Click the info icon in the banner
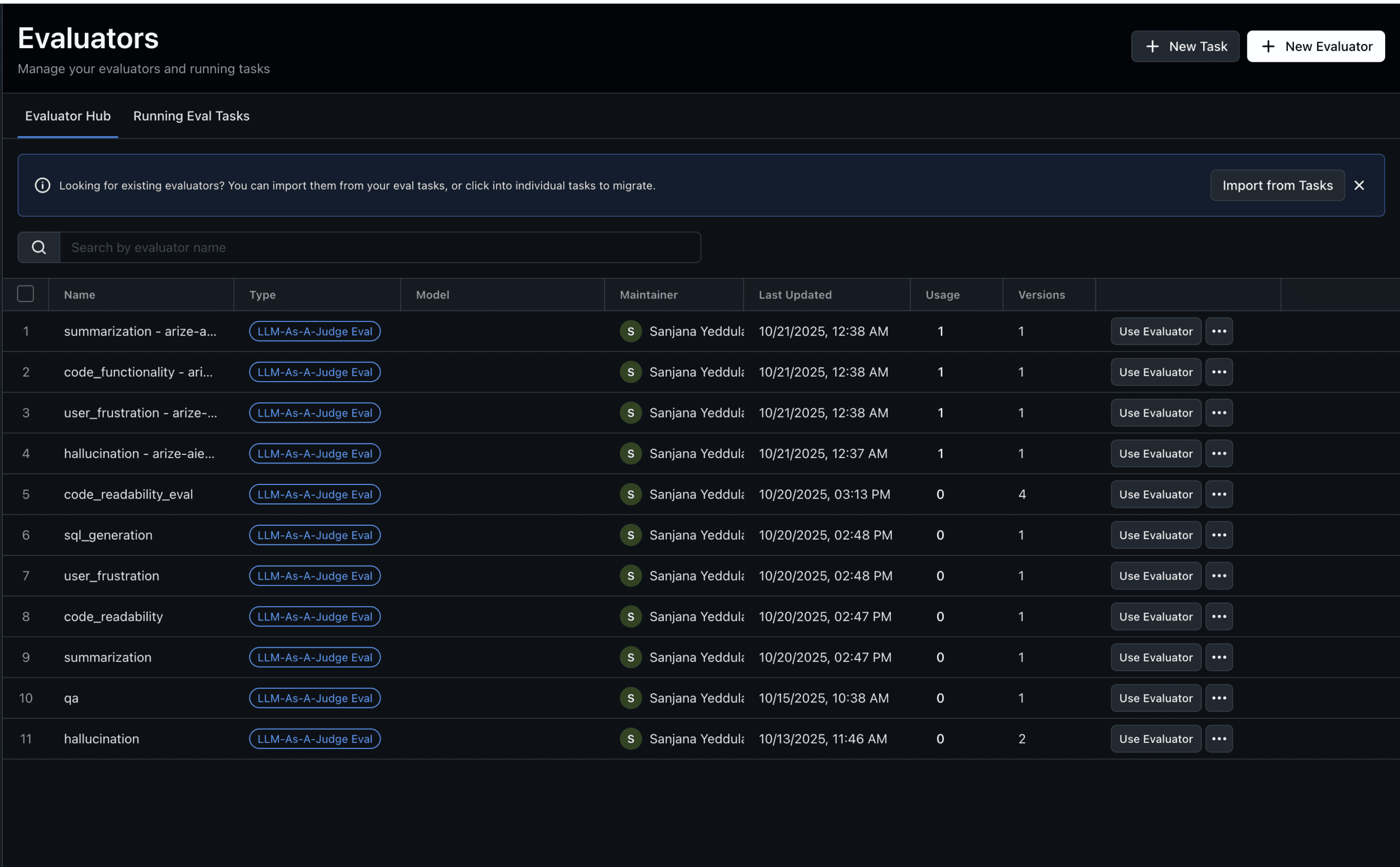This screenshot has width=1400, height=867. (43, 185)
